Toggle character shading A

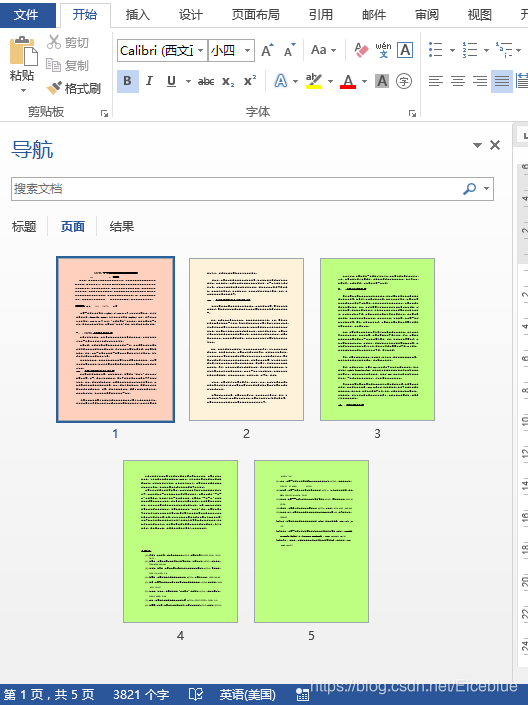[382, 81]
